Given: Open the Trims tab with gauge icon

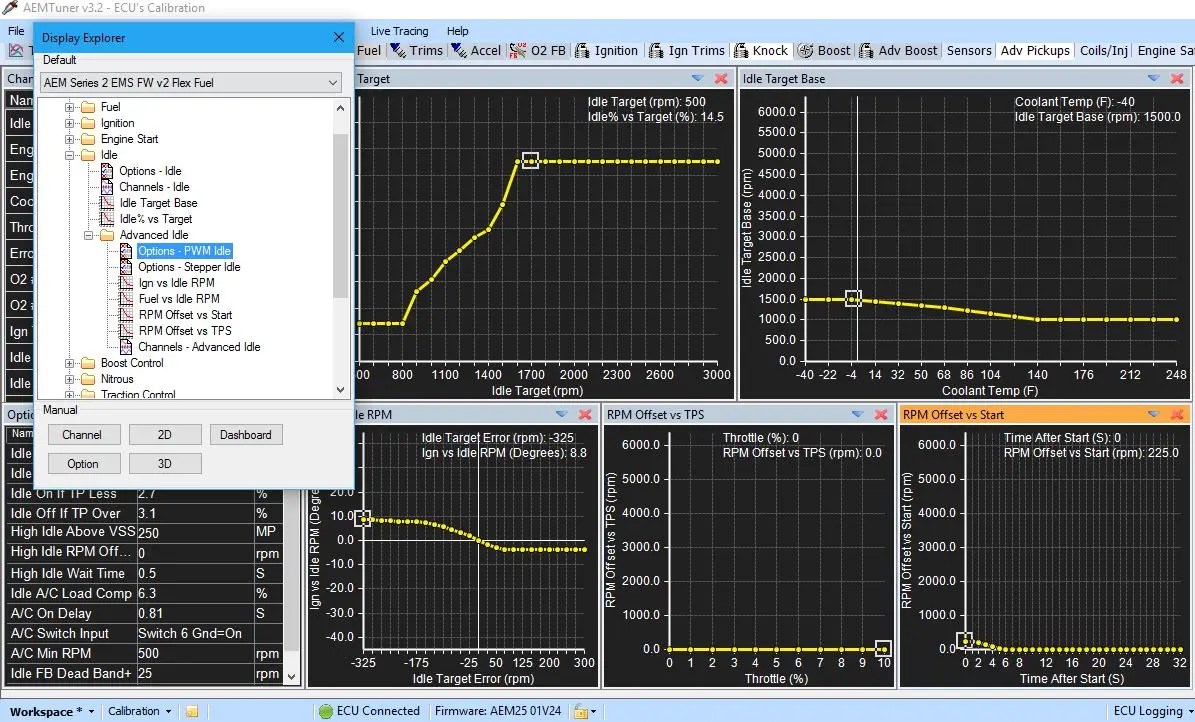Looking at the screenshot, I should [416, 50].
